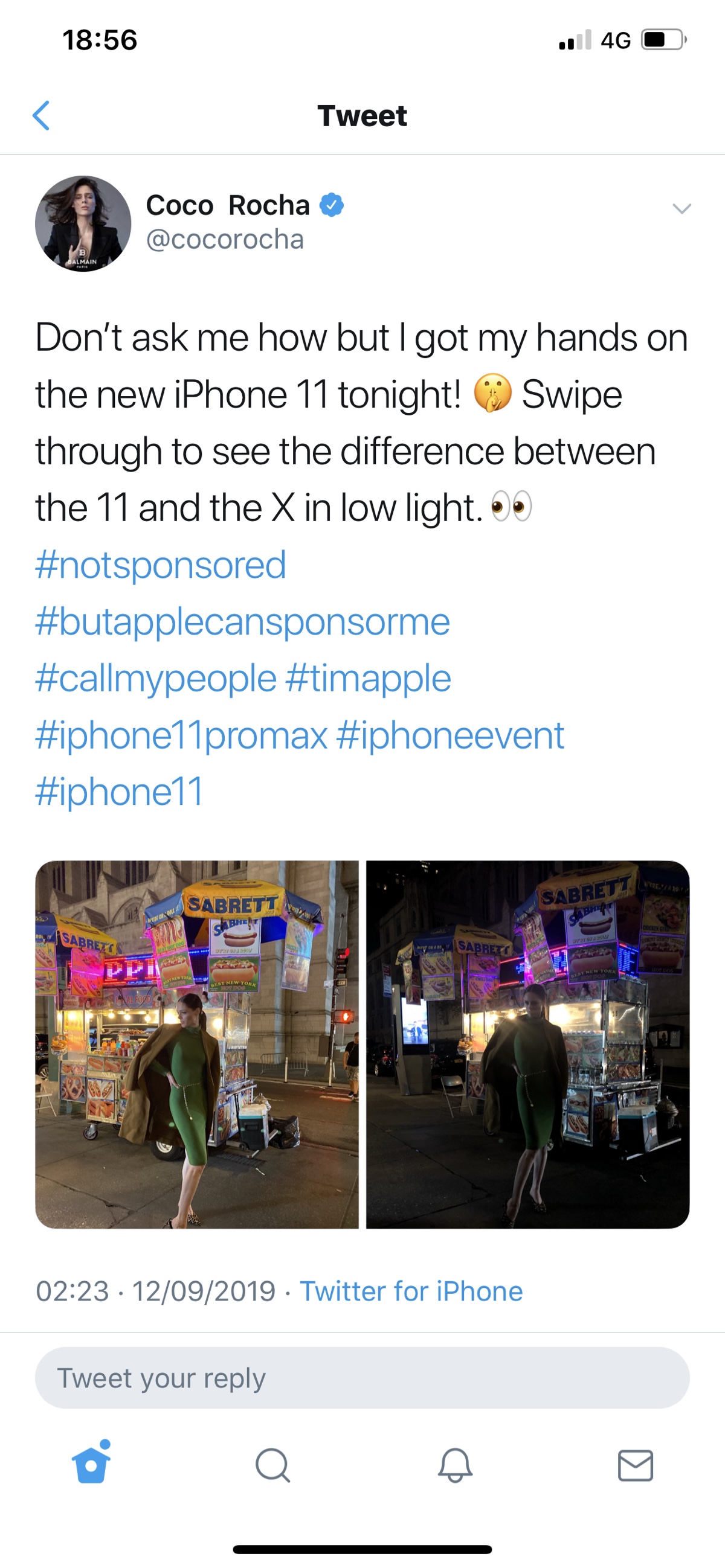Open the Notifications bell tab
This screenshot has width=725, height=1568.
click(x=455, y=1465)
